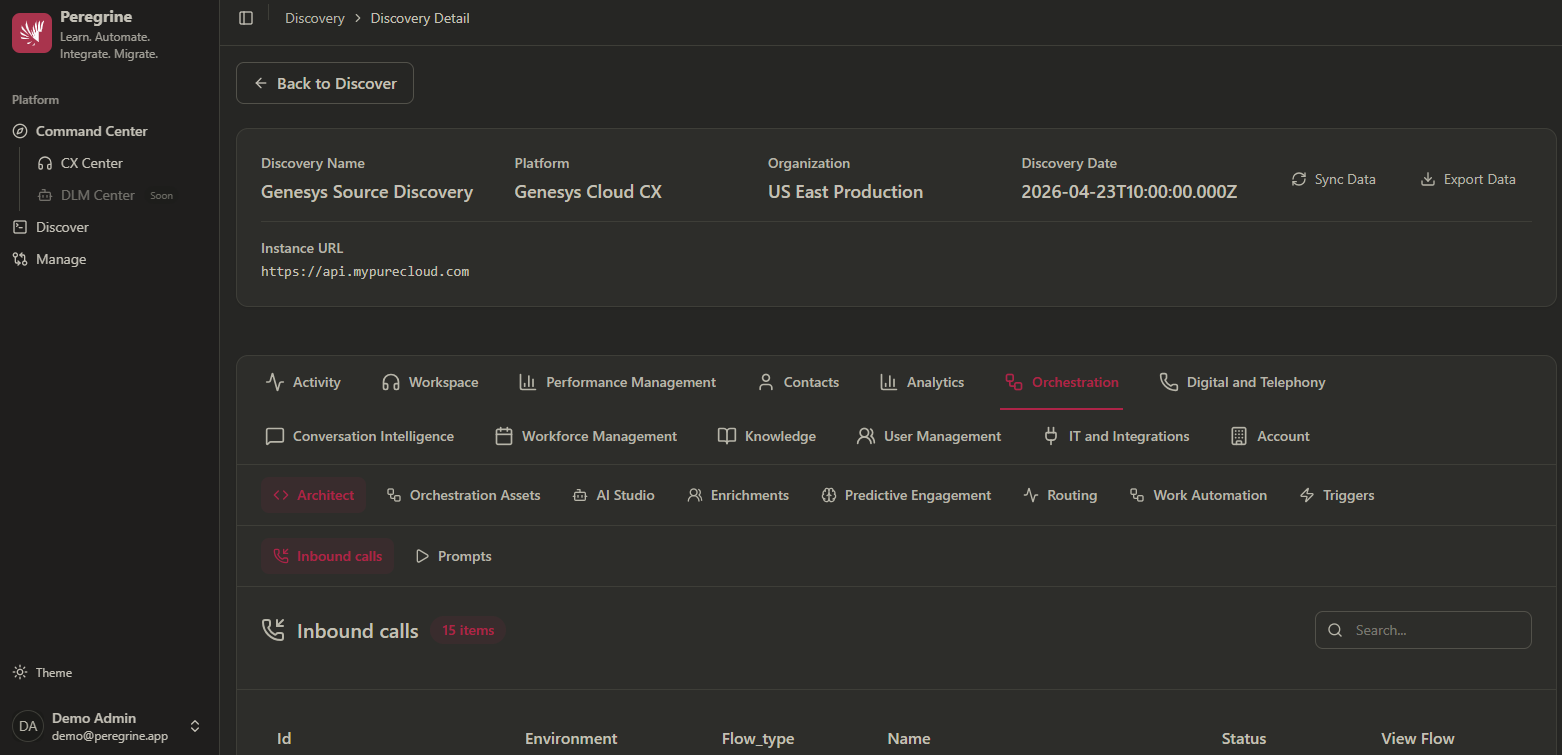Image resolution: width=1562 pixels, height=755 pixels.
Task: Click the Inbound calls phone heading icon
Action: (x=273, y=630)
